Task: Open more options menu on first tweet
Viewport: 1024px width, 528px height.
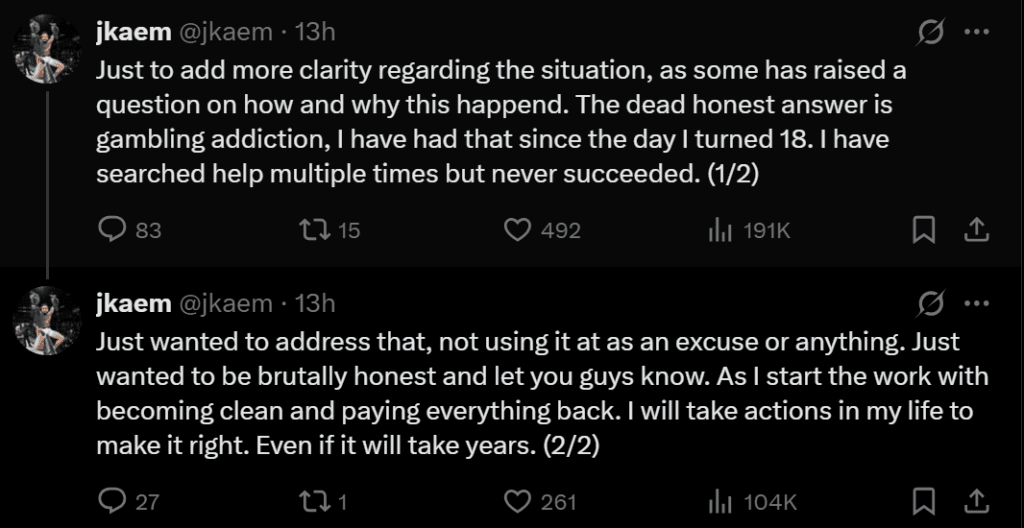Action: 976,32
